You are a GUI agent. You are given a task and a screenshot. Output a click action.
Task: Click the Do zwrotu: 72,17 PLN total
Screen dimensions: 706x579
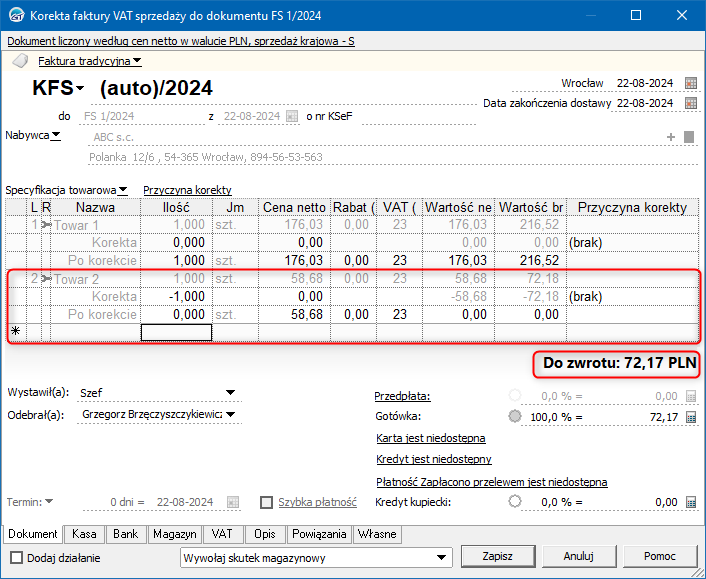(x=620, y=363)
